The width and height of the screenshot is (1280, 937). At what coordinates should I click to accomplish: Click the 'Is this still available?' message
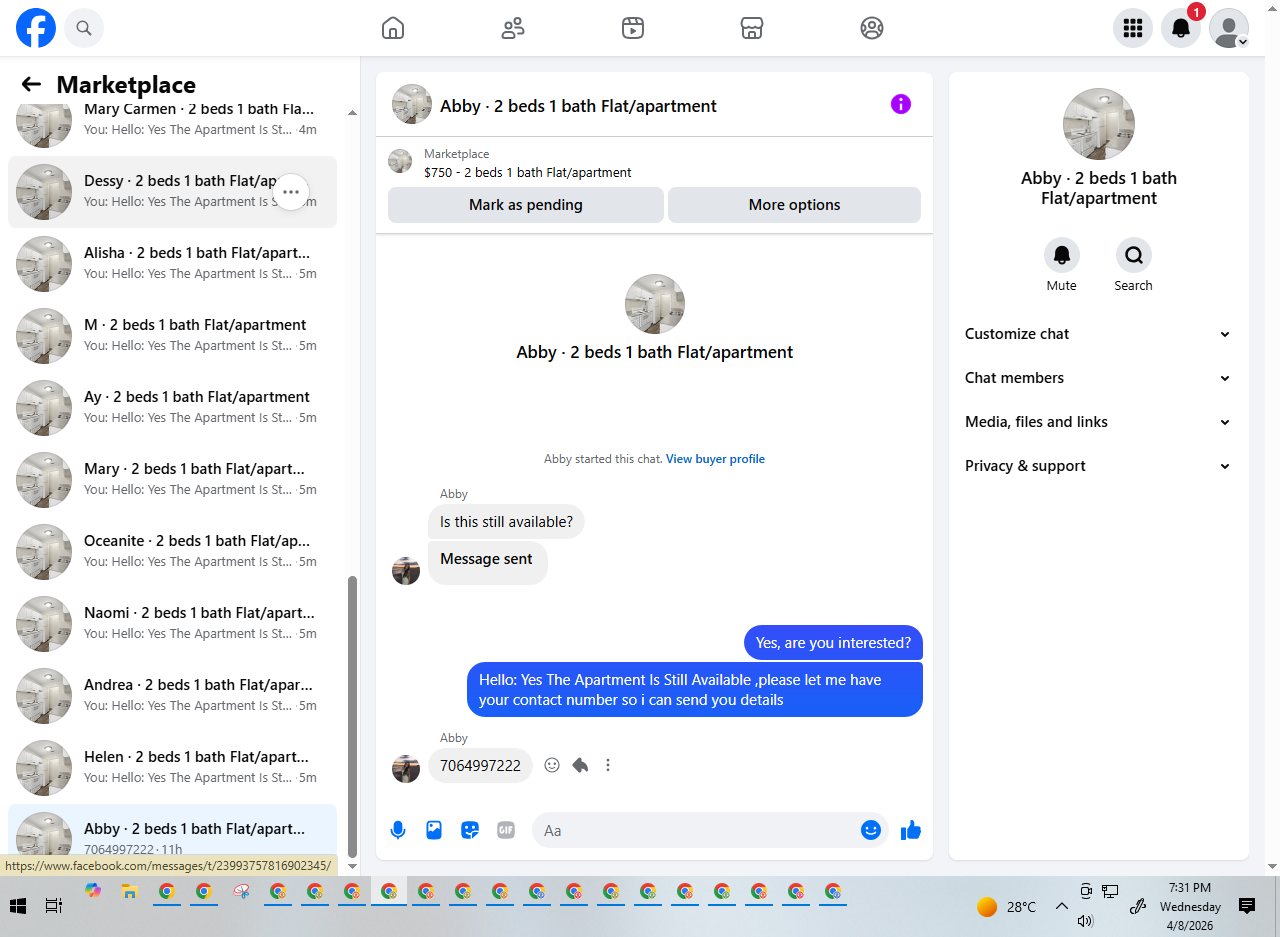(506, 522)
